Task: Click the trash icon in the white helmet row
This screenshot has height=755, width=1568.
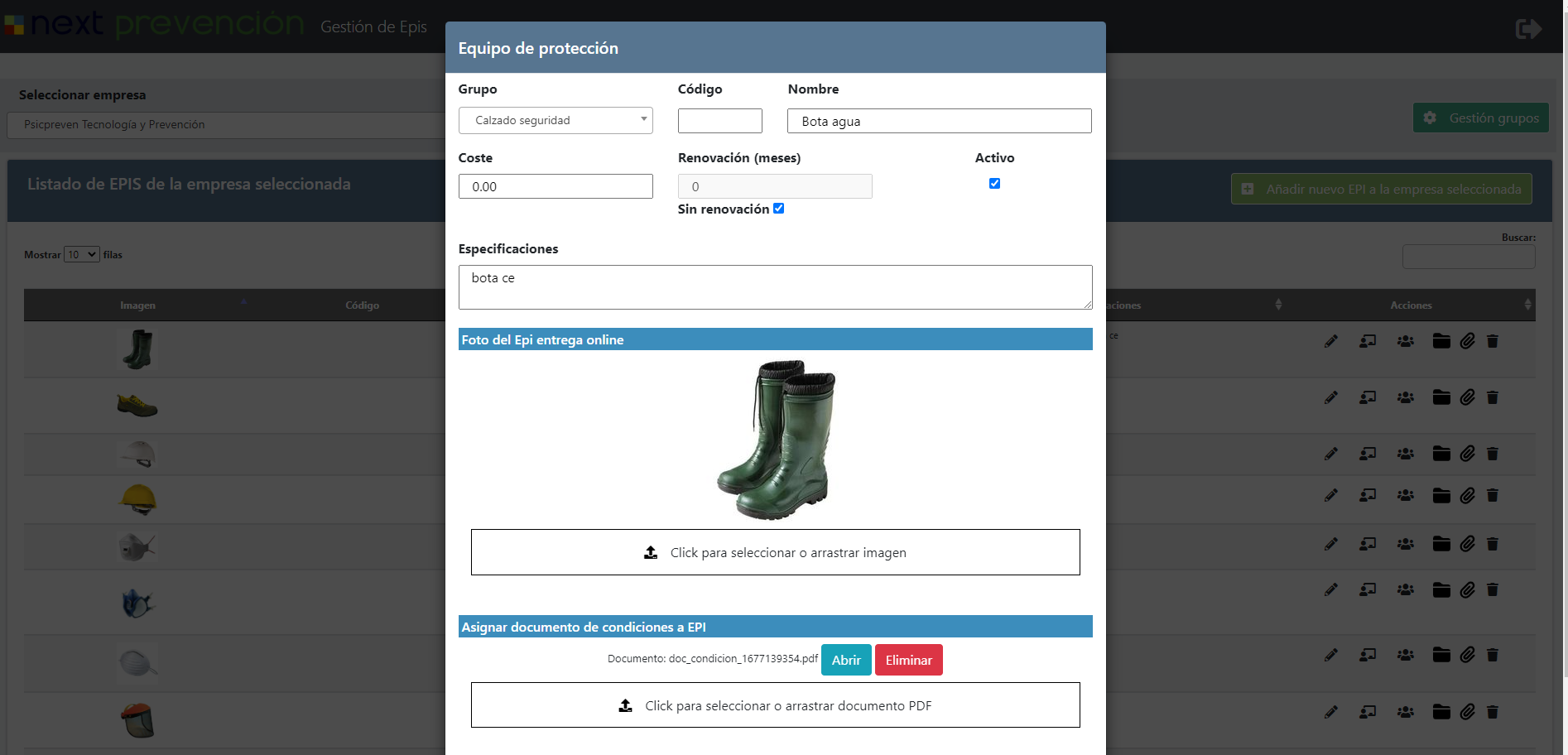Action: (1493, 454)
